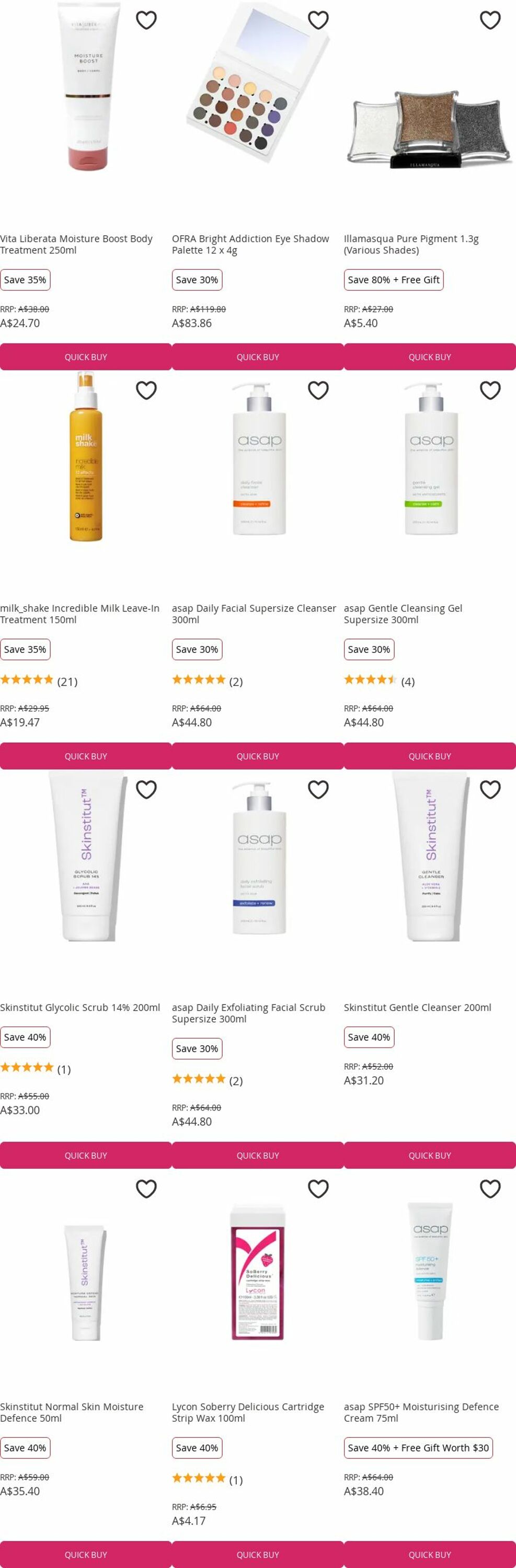This screenshot has height=1568, width=516.
Task: Heart the Skinstitut Glycolic Scrub
Action: pyautogui.click(x=146, y=789)
